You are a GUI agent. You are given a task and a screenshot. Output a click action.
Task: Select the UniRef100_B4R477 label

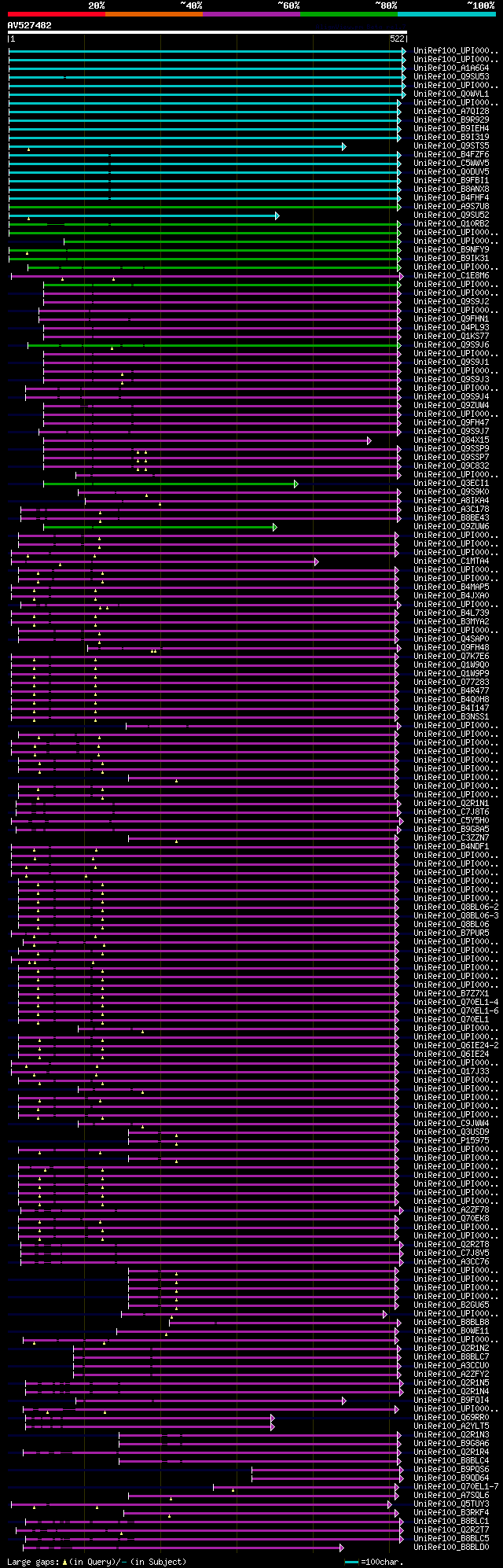451,690
